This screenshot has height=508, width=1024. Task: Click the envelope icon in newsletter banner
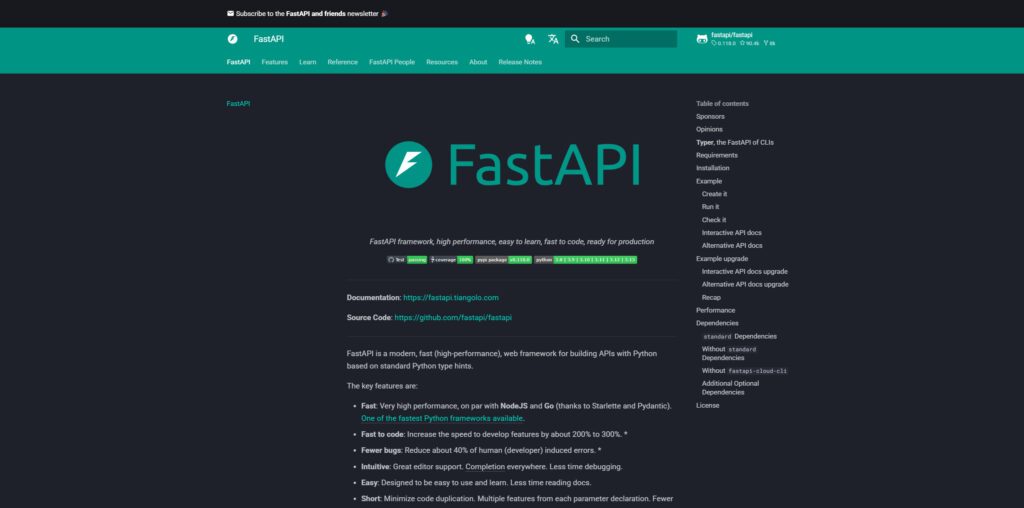tap(231, 14)
